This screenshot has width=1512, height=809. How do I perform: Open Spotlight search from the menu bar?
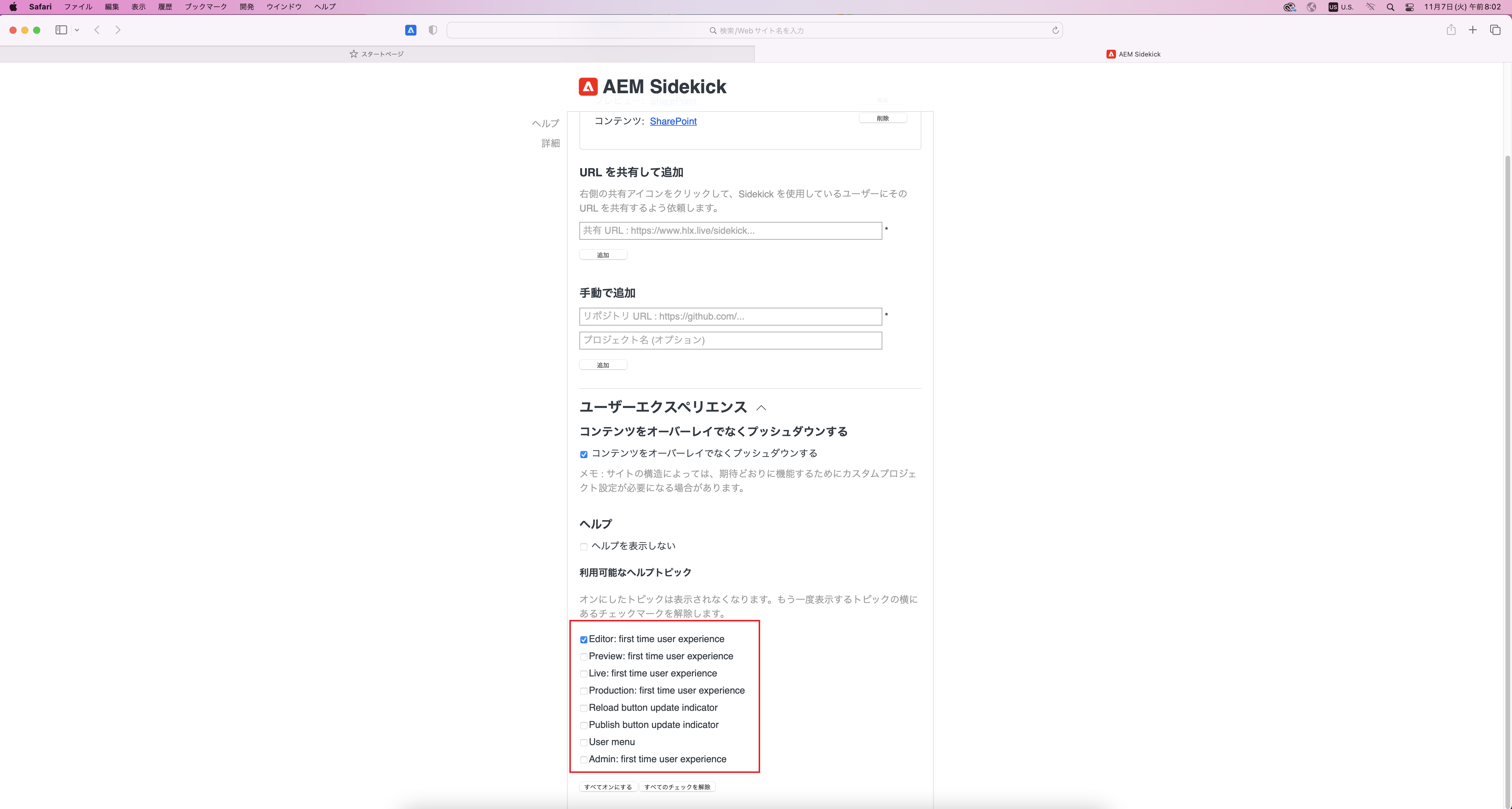[x=1390, y=7]
